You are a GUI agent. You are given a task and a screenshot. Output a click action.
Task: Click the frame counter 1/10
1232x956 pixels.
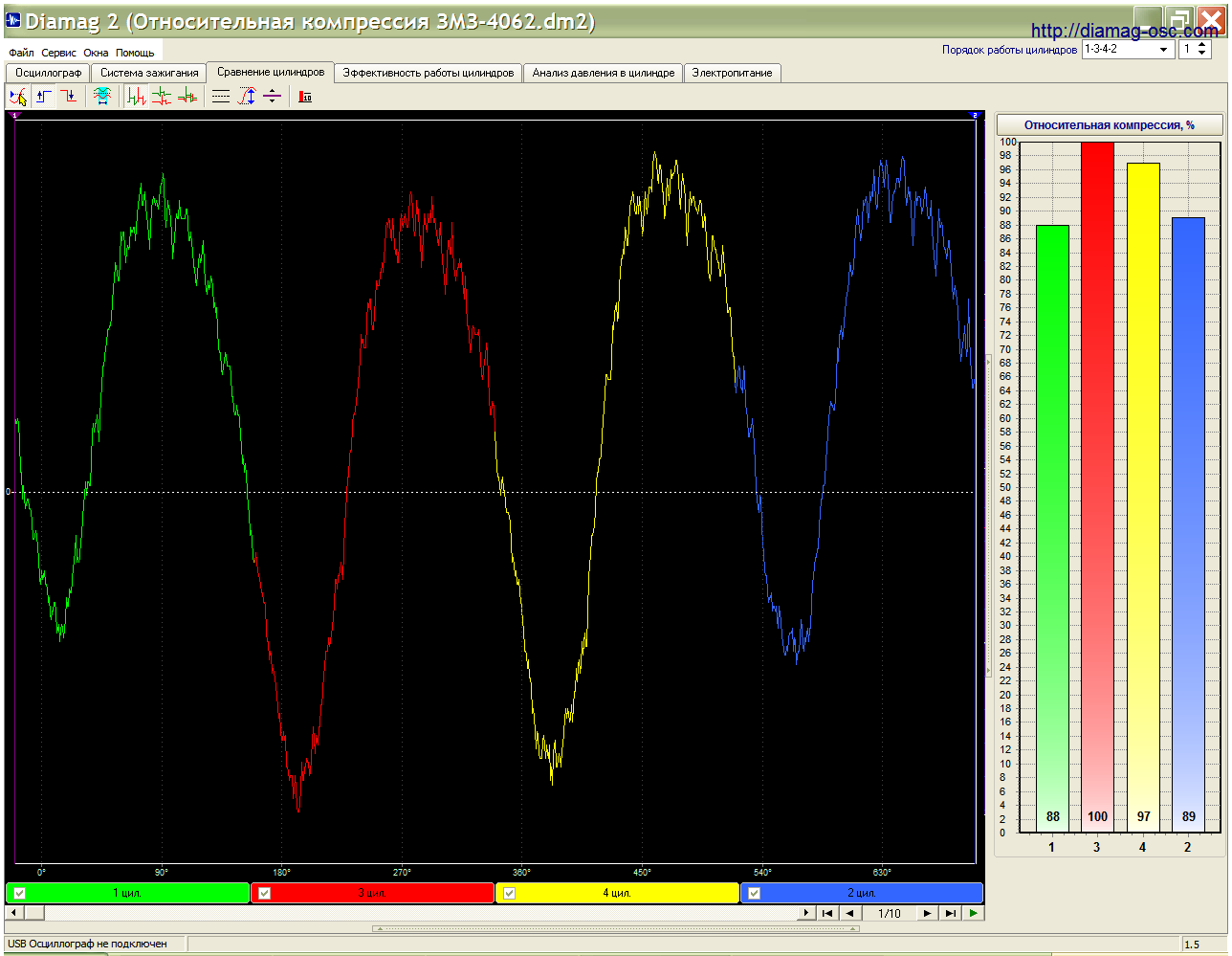[x=890, y=914]
